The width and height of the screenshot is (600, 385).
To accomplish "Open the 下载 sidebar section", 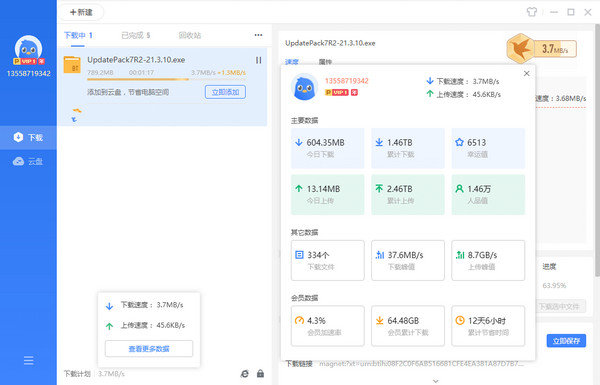I will tap(28, 137).
